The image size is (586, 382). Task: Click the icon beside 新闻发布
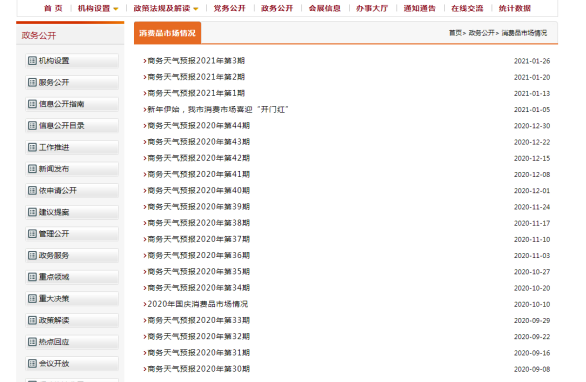point(33,169)
